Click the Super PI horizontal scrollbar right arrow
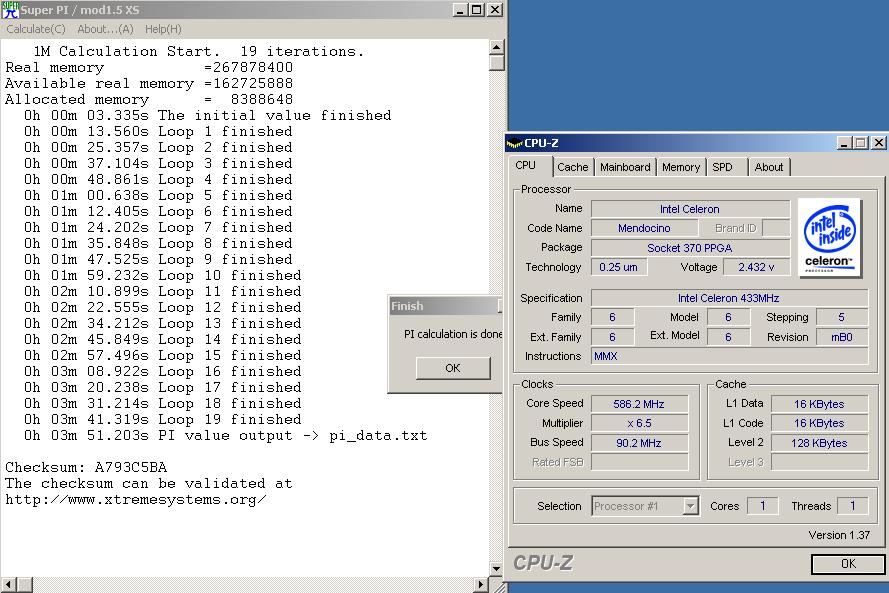Viewport: 889px width, 593px height. [481, 584]
